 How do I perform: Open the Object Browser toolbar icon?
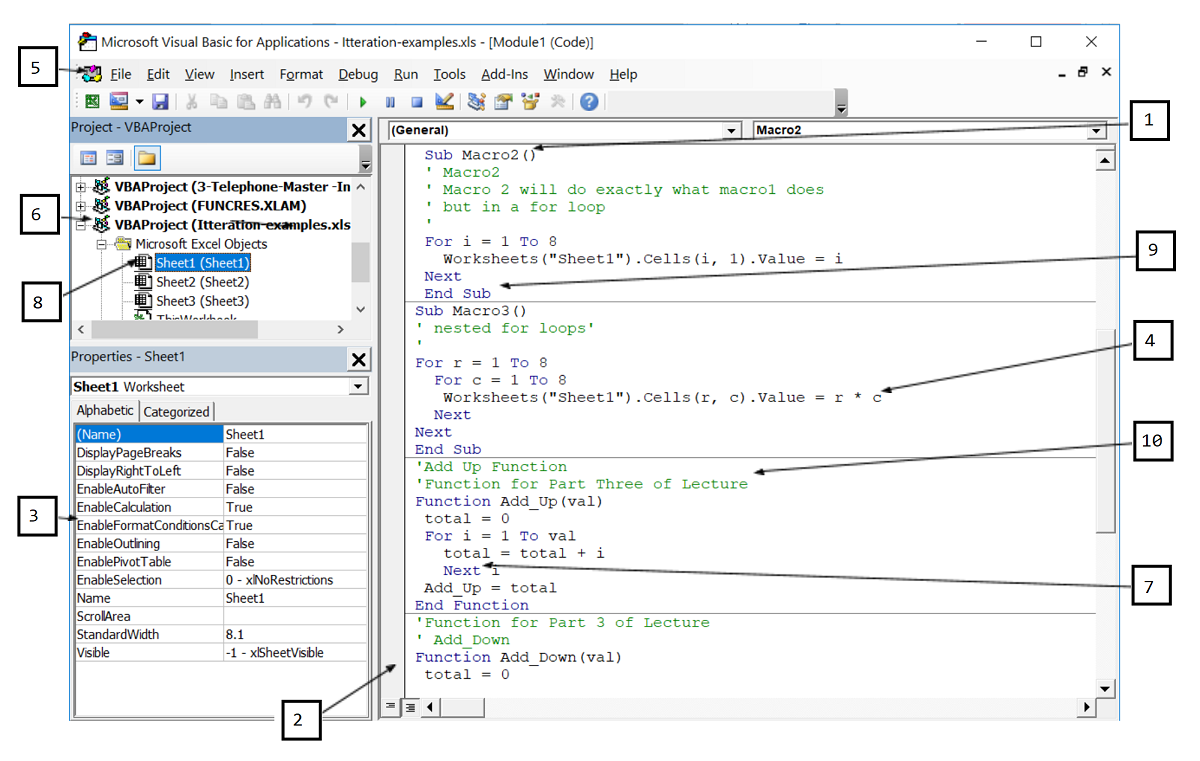[x=530, y=102]
